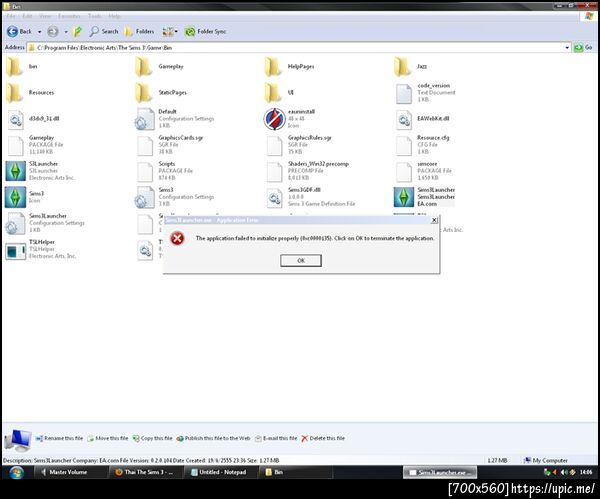This screenshot has width=600, height=499.
Task: Click OK in the Application Error dialog
Action: [x=301, y=260]
